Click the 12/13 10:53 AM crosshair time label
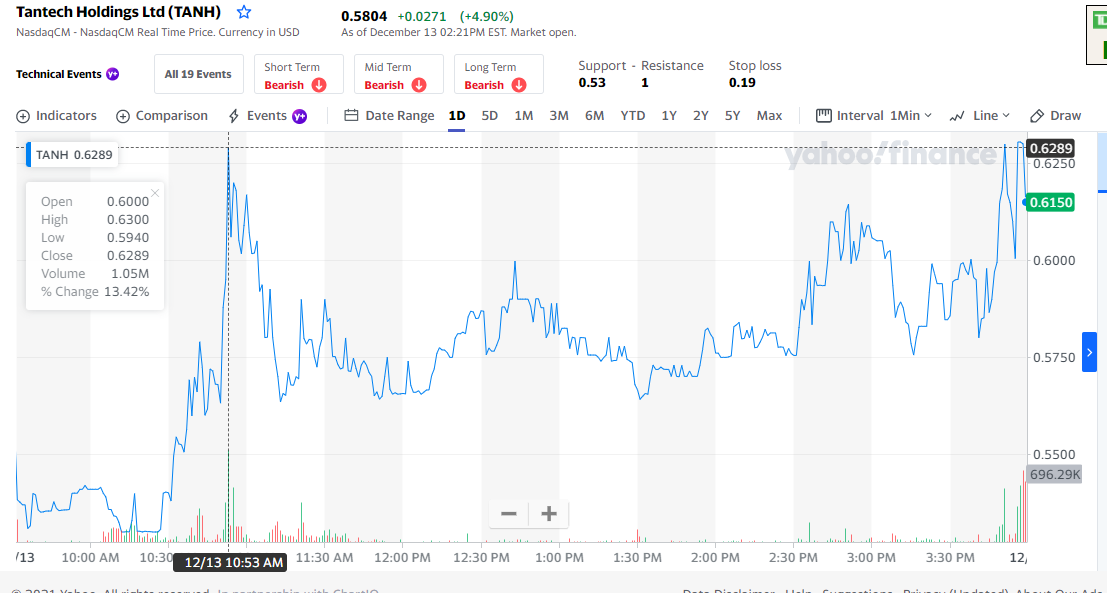This screenshot has height=593, width=1107. click(229, 563)
